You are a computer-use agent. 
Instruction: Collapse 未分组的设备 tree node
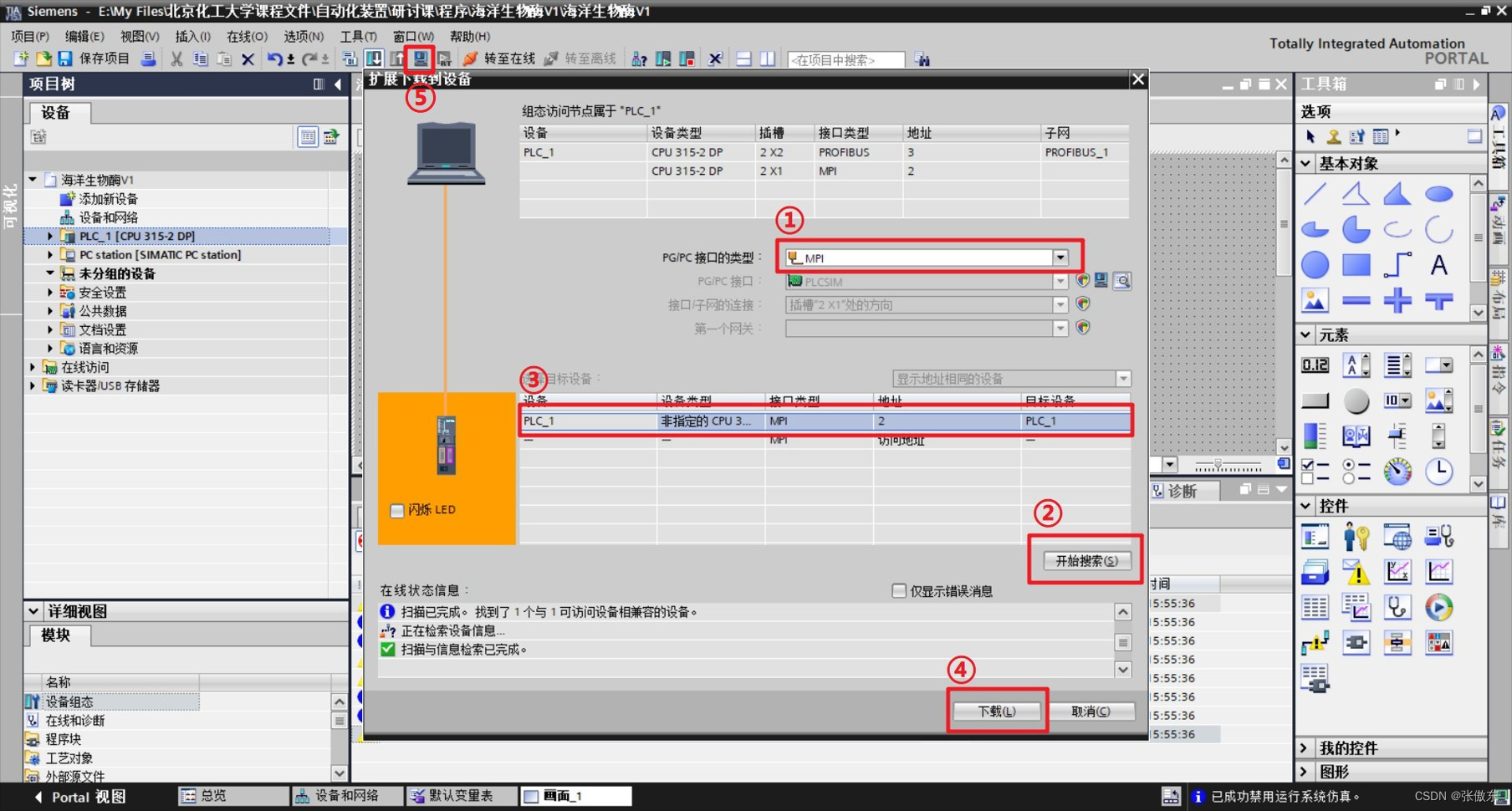[50, 273]
